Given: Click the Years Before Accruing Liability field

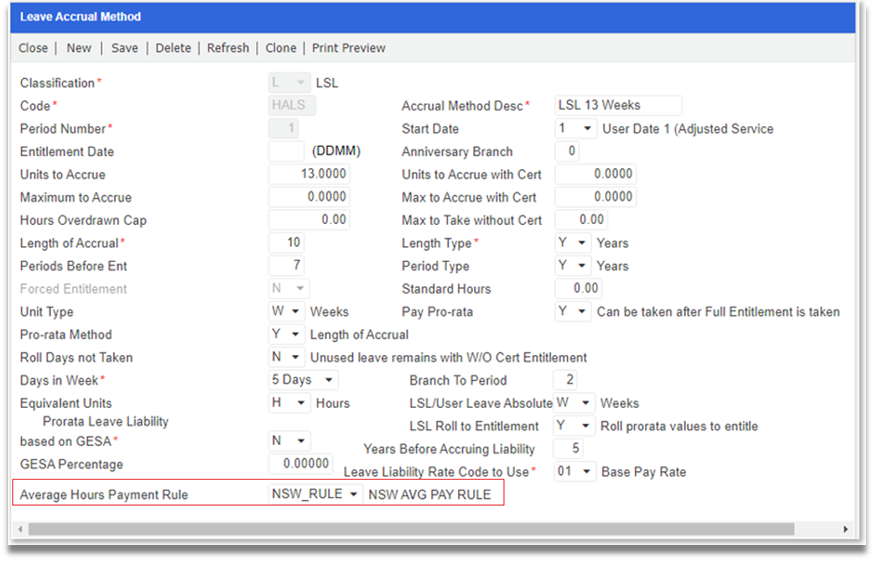Looking at the screenshot, I should (568, 449).
